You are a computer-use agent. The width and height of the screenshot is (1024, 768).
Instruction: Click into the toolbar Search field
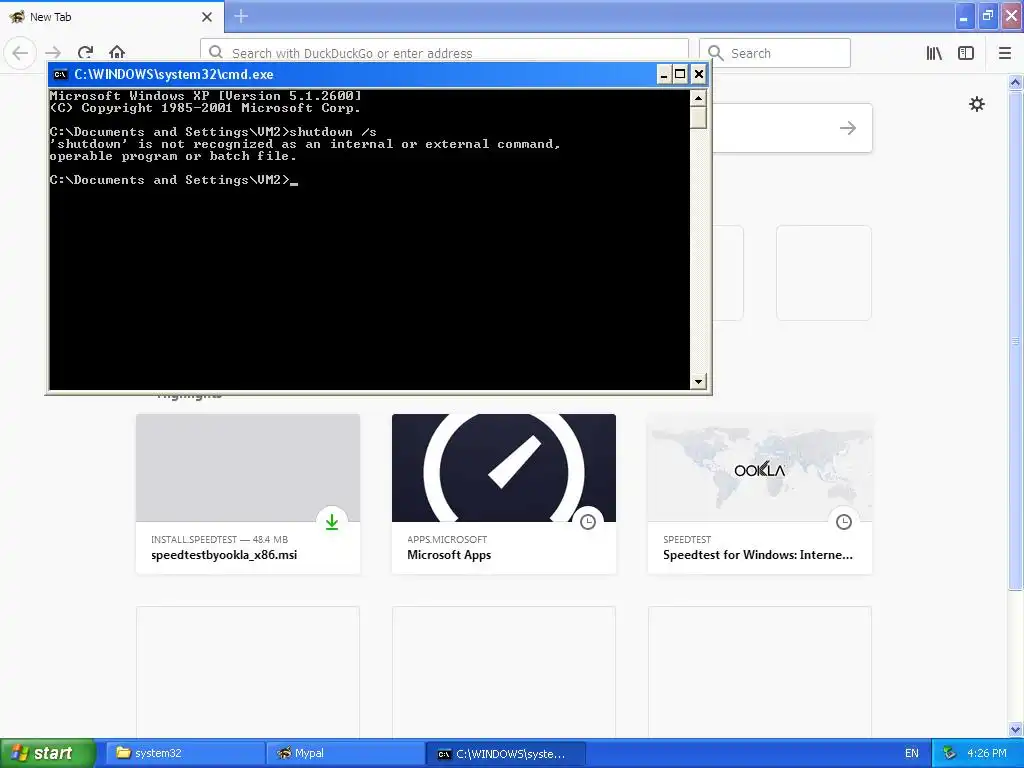tap(775, 53)
